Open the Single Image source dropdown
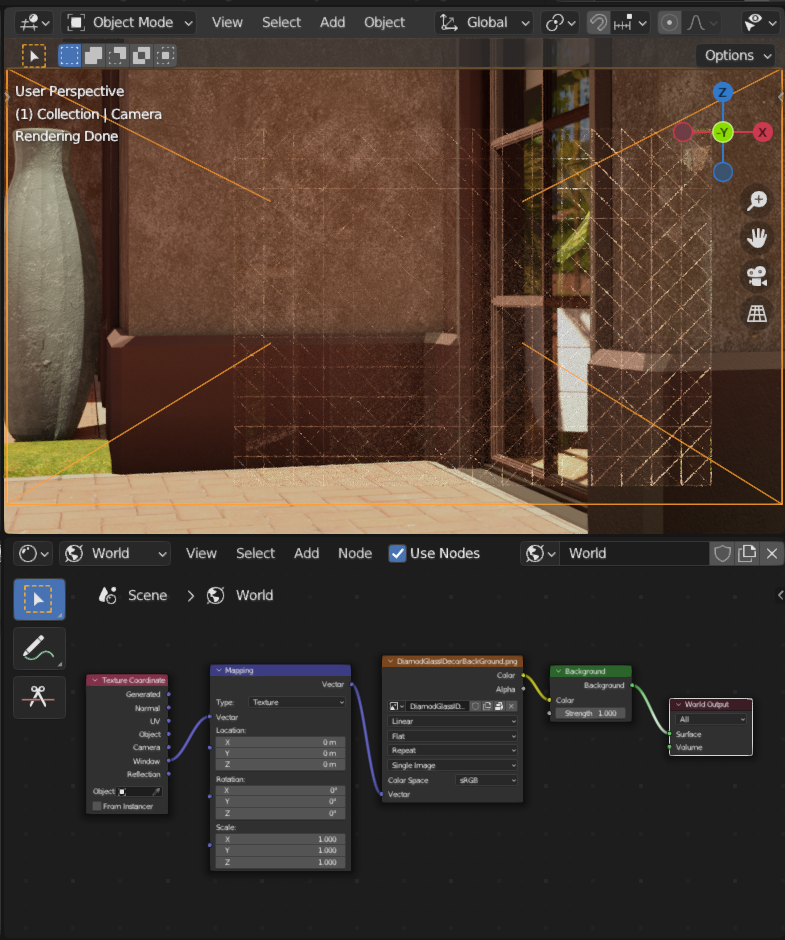The width and height of the screenshot is (785, 940). pos(452,766)
